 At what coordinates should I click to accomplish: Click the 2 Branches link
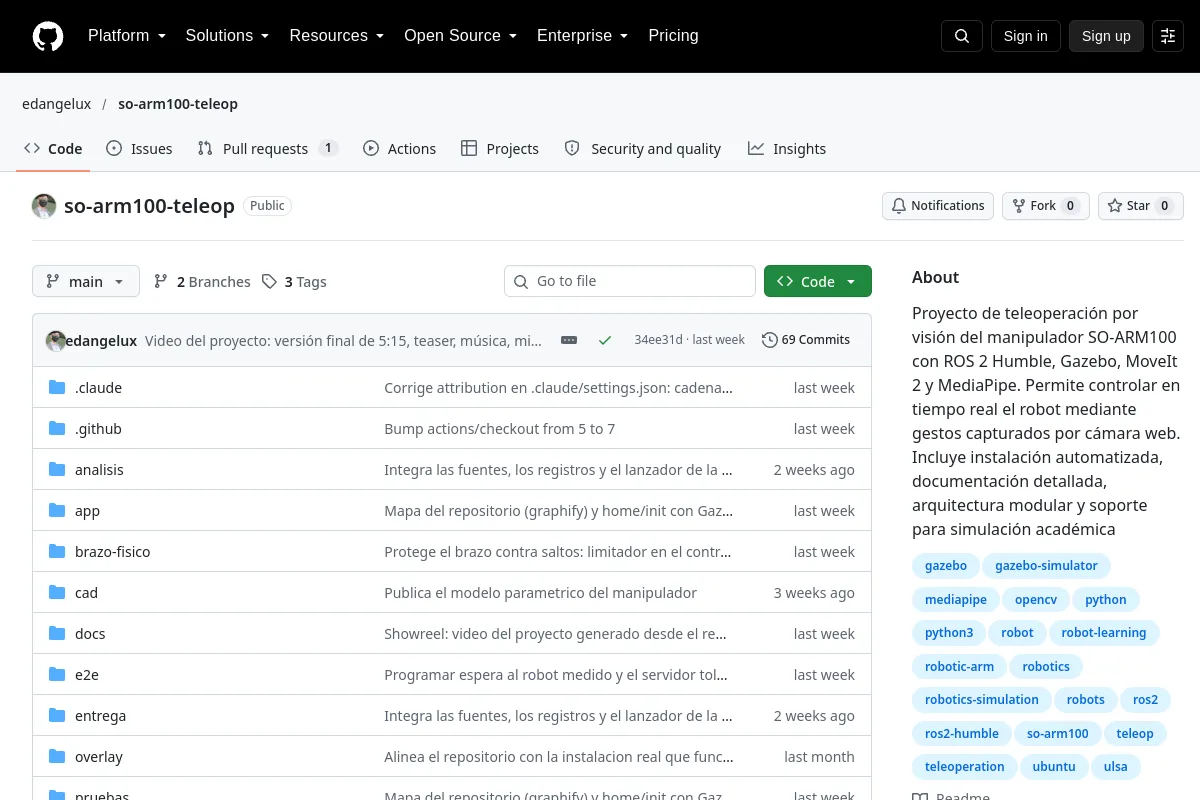[202, 282]
